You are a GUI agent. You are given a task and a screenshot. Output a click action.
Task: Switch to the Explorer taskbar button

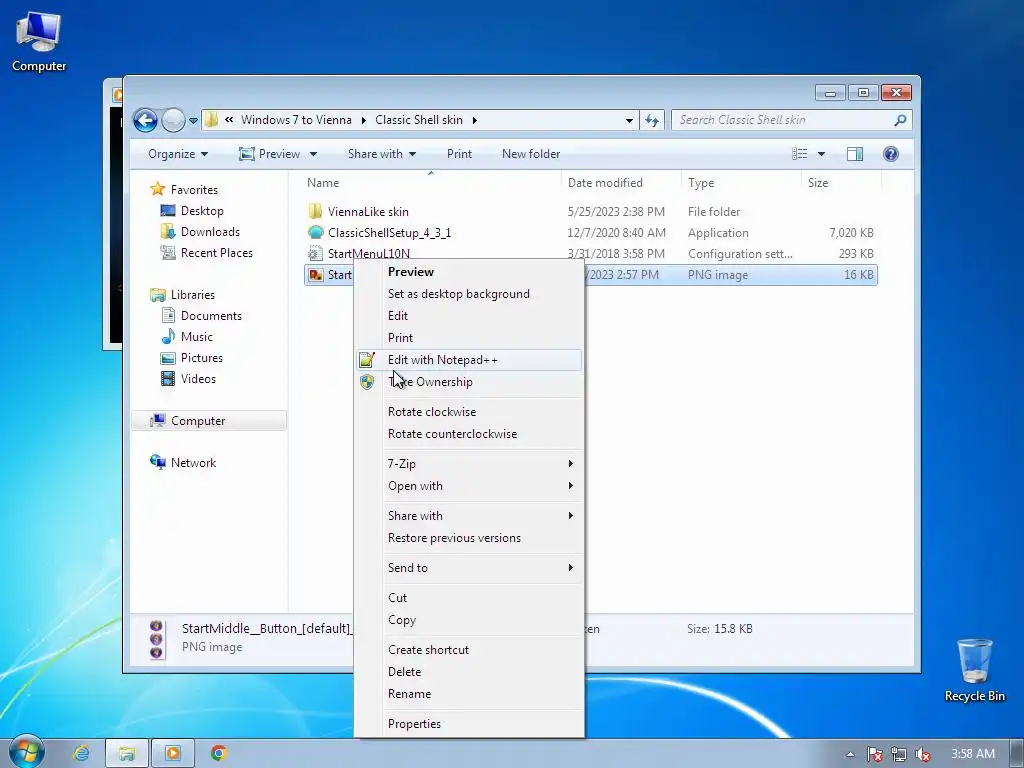click(127, 753)
